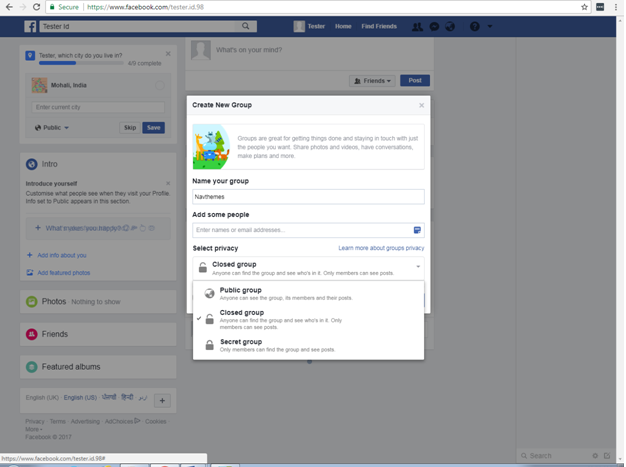Screen dimensions: 626x467
Task: Open Learn more about groups privacy link
Action: click(x=381, y=248)
